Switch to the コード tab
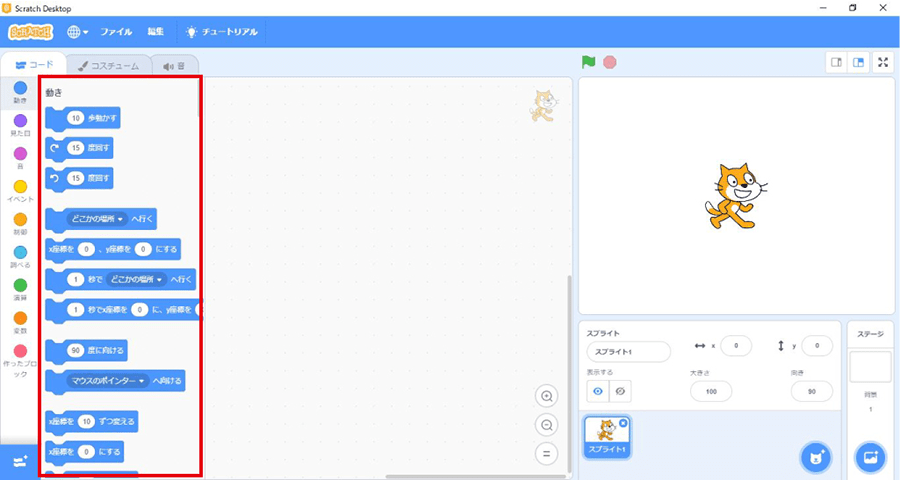The height and width of the screenshot is (480, 900). coord(34,65)
